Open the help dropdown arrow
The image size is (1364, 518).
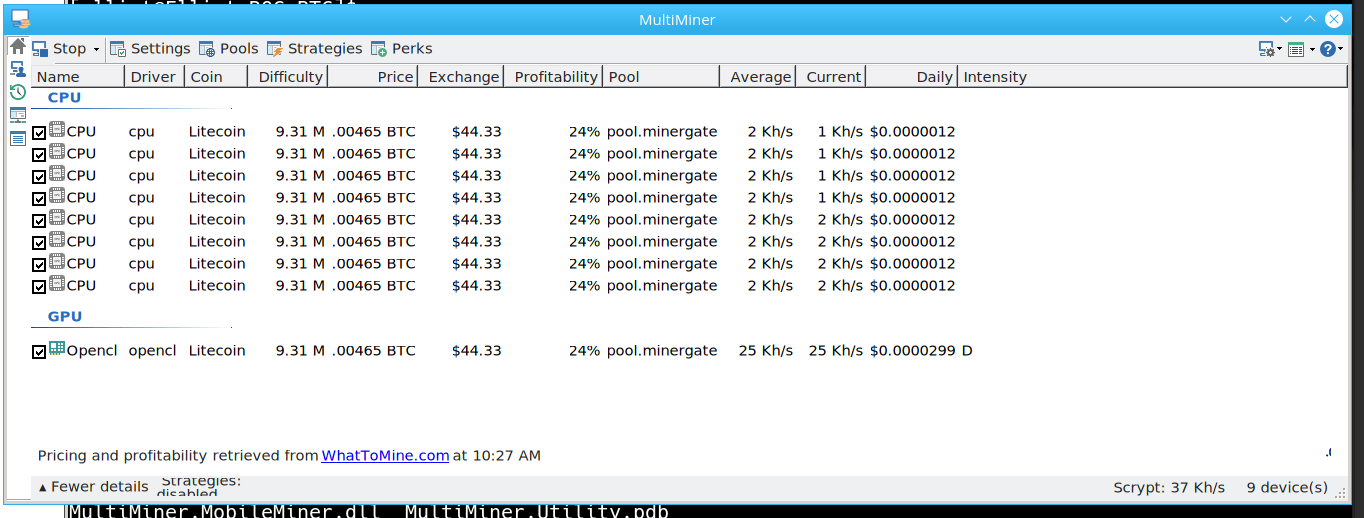click(x=1340, y=49)
